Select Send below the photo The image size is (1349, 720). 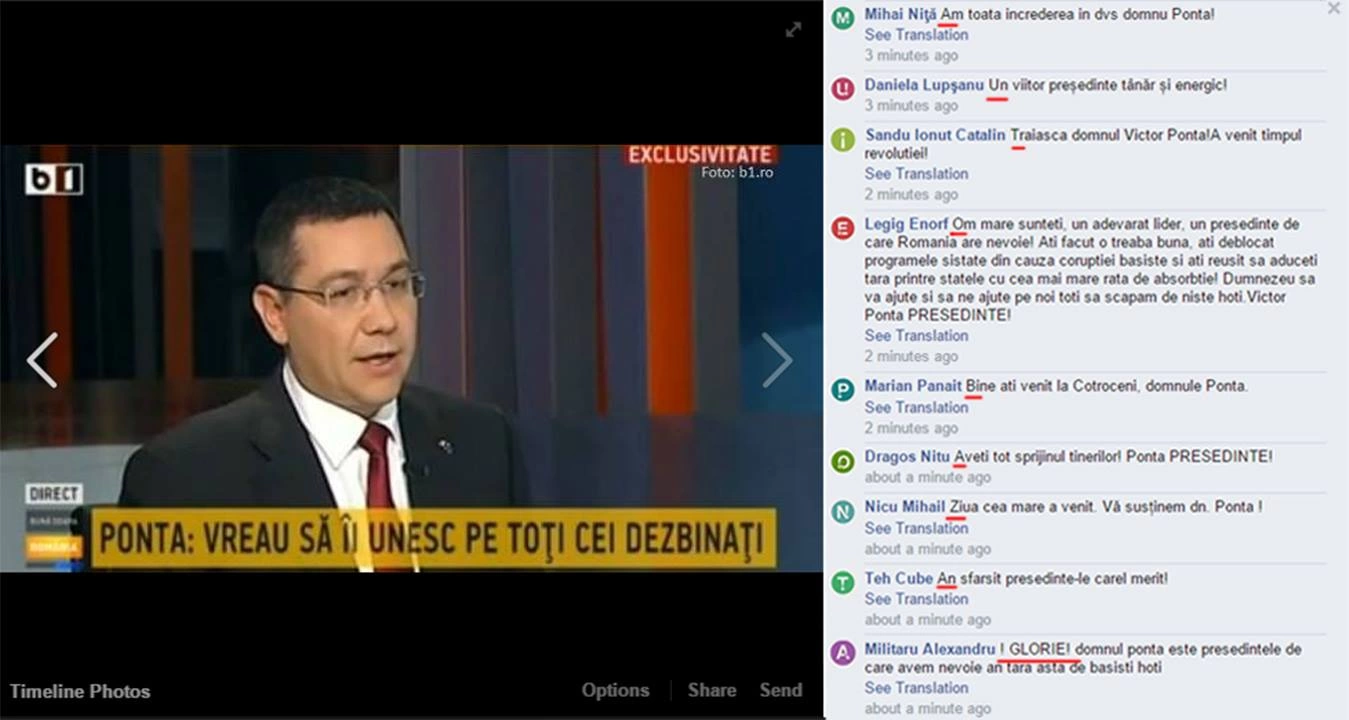[x=781, y=690]
